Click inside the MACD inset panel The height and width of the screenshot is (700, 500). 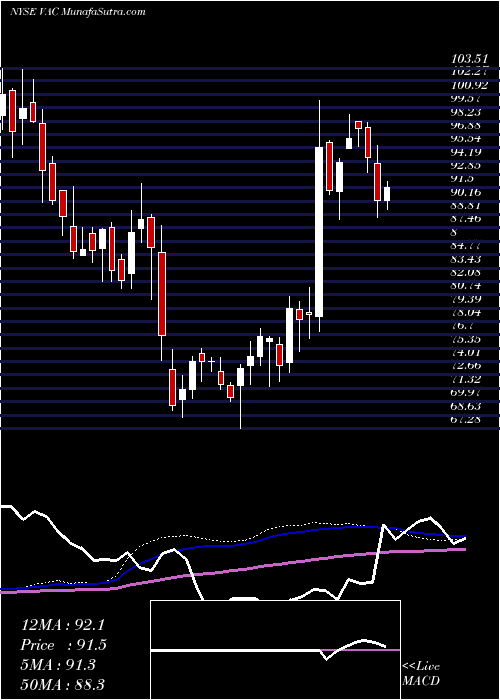click(x=275, y=650)
